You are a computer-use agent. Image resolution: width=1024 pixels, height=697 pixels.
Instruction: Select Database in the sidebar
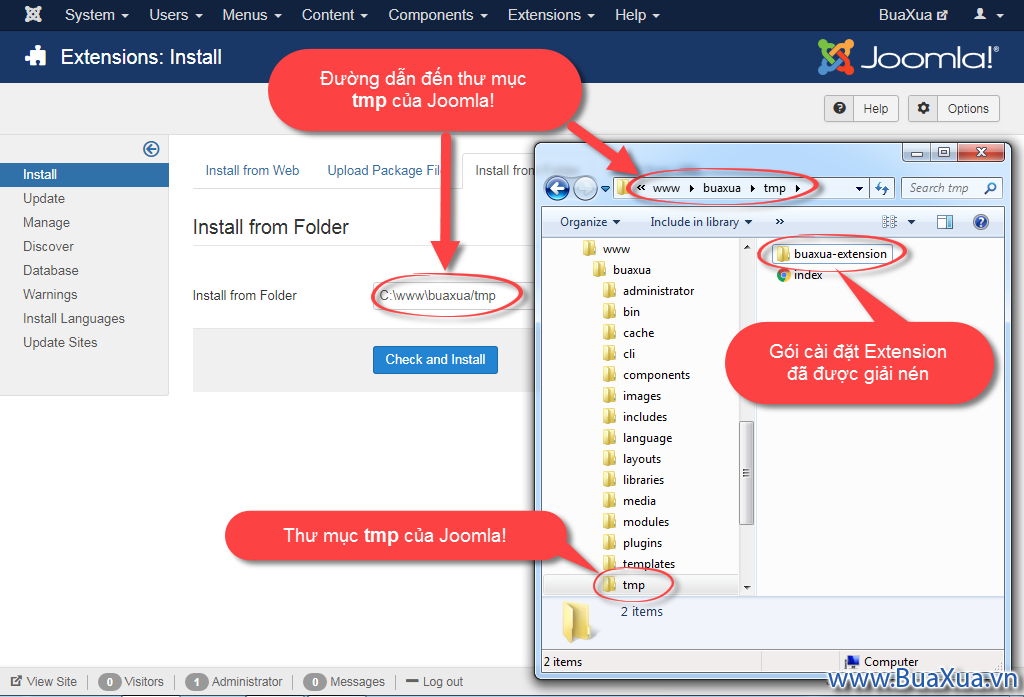51,270
